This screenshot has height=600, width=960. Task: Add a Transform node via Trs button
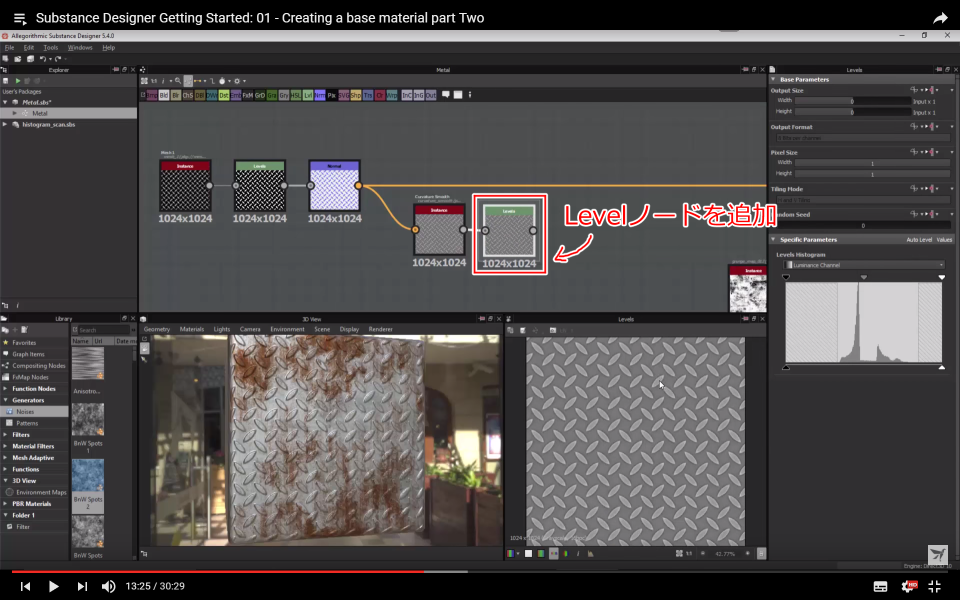(368, 95)
